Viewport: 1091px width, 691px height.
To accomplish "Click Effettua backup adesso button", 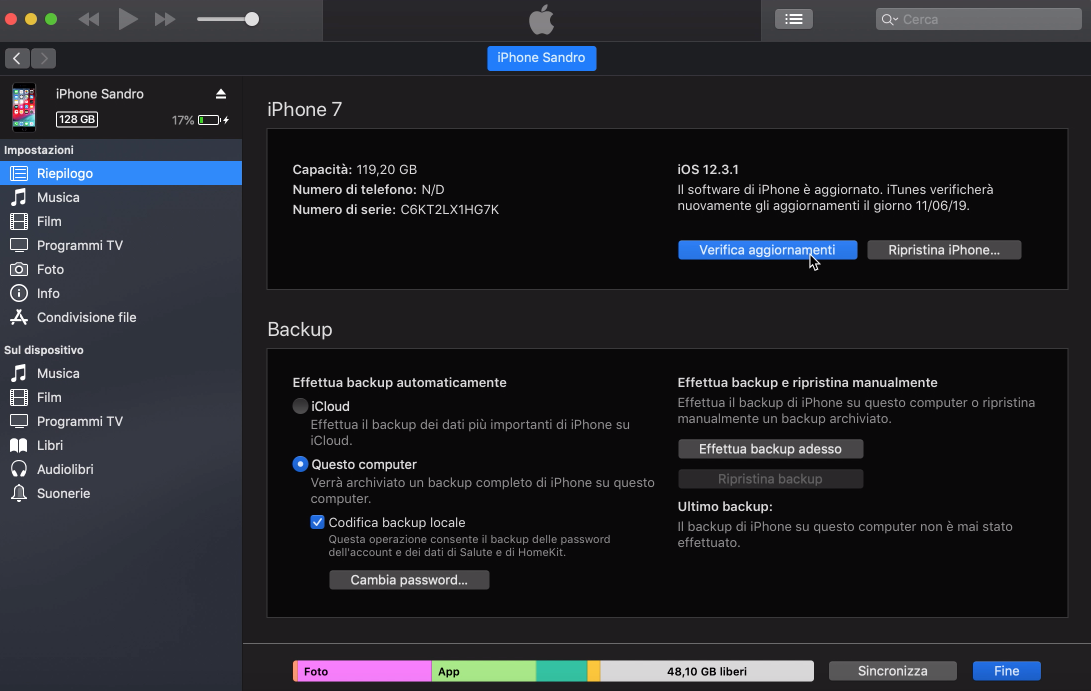I will 770,449.
